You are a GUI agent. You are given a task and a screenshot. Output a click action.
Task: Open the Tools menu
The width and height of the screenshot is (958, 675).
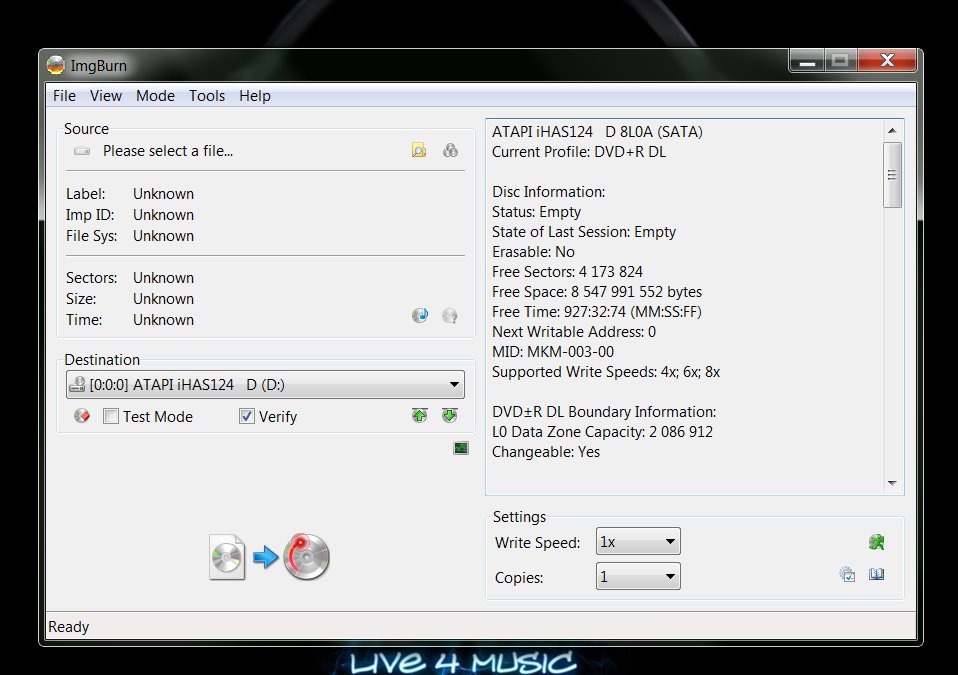(207, 96)
